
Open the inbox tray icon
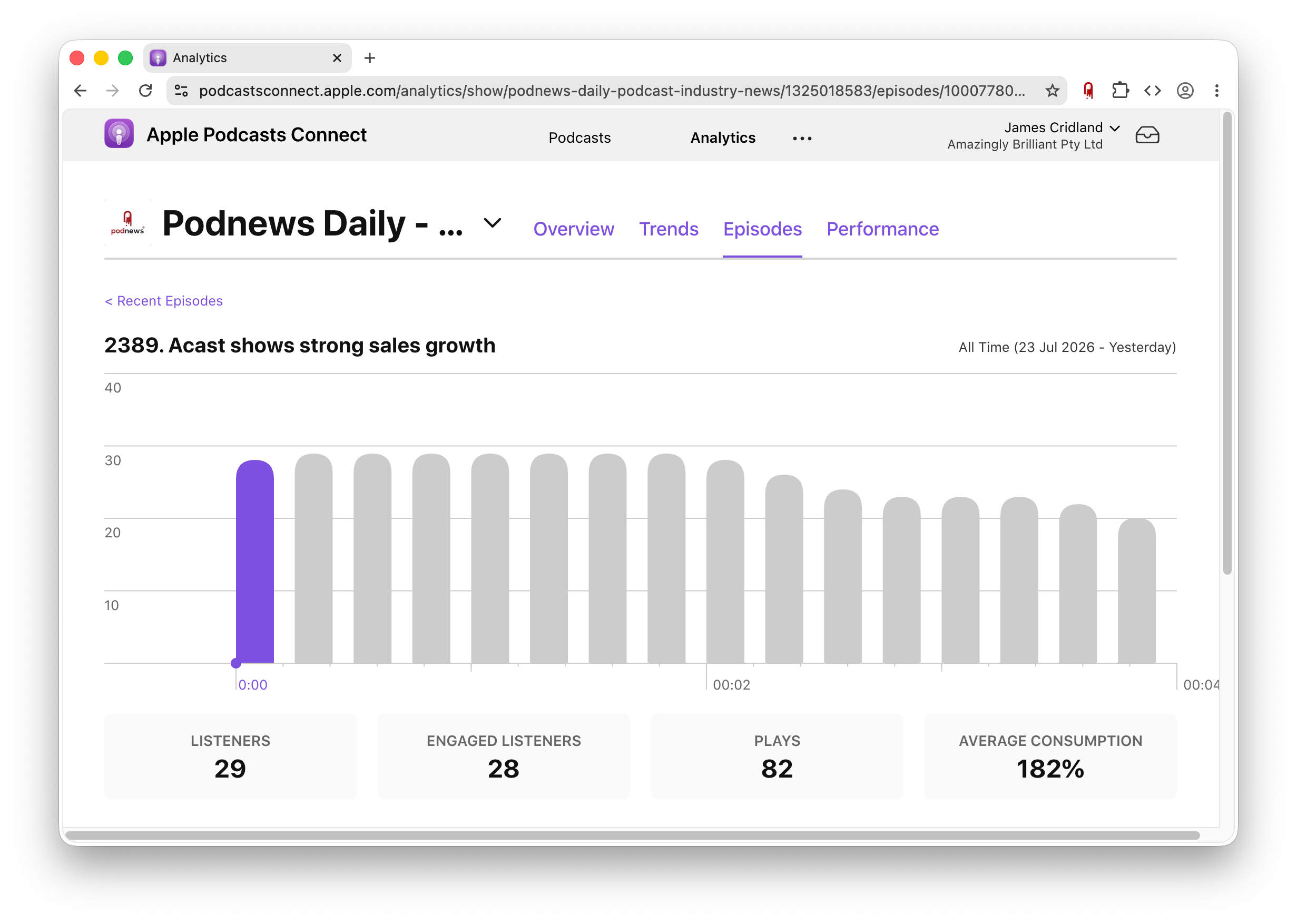click(x=1147, y=135)
